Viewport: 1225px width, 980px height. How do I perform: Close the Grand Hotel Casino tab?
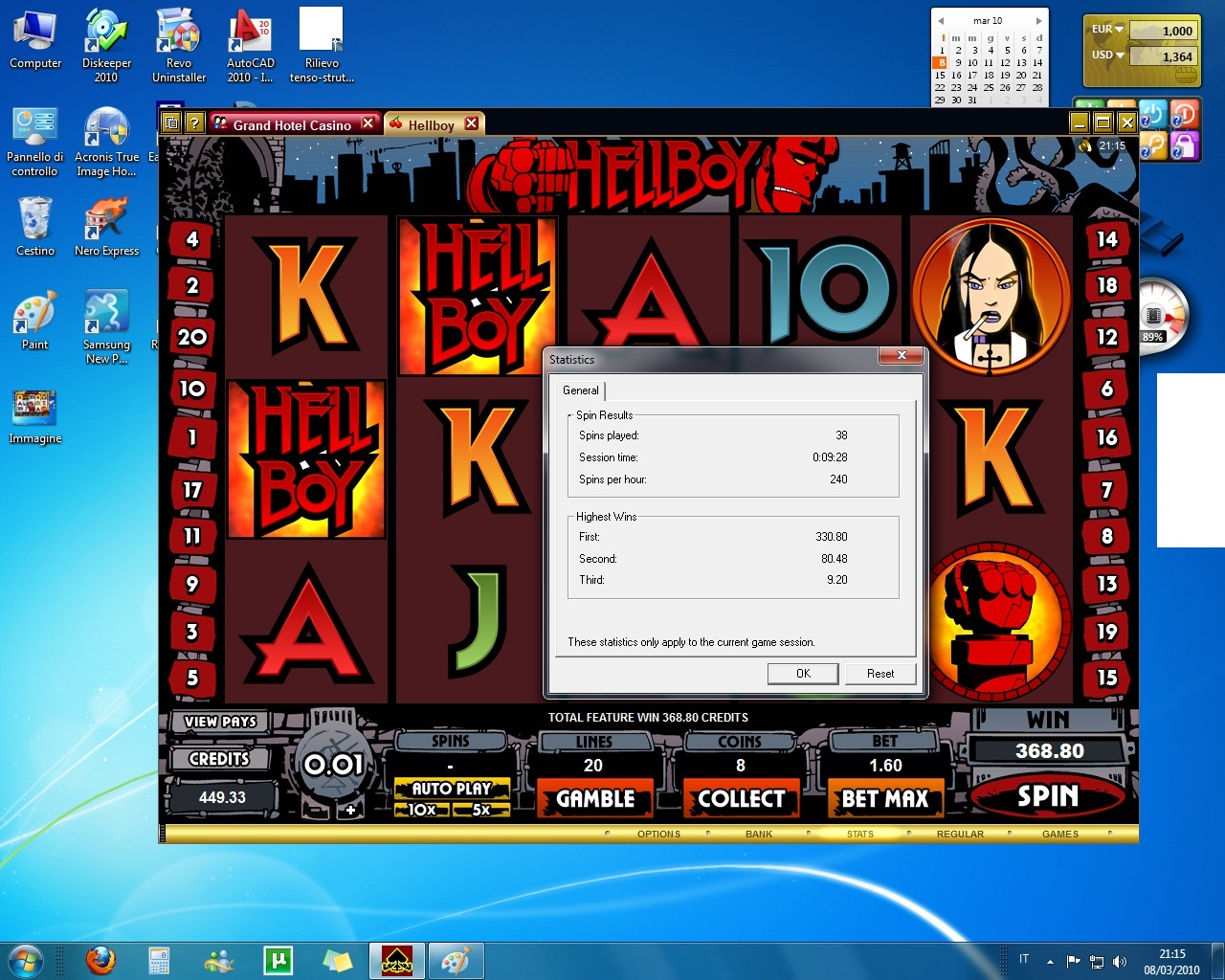[367, 123]
